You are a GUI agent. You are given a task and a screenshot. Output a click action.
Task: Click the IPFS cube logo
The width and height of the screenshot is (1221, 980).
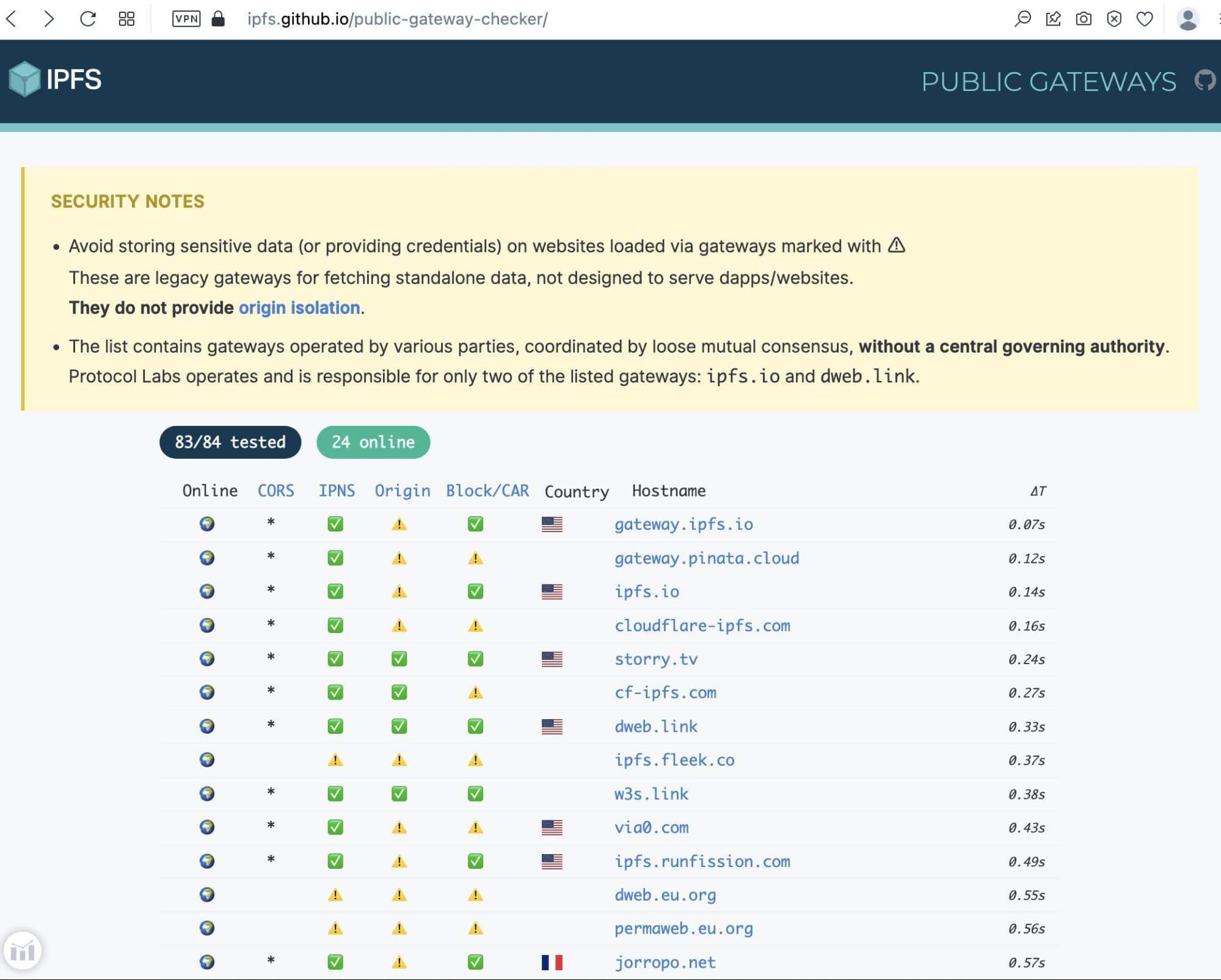click(x=25, y=79)
